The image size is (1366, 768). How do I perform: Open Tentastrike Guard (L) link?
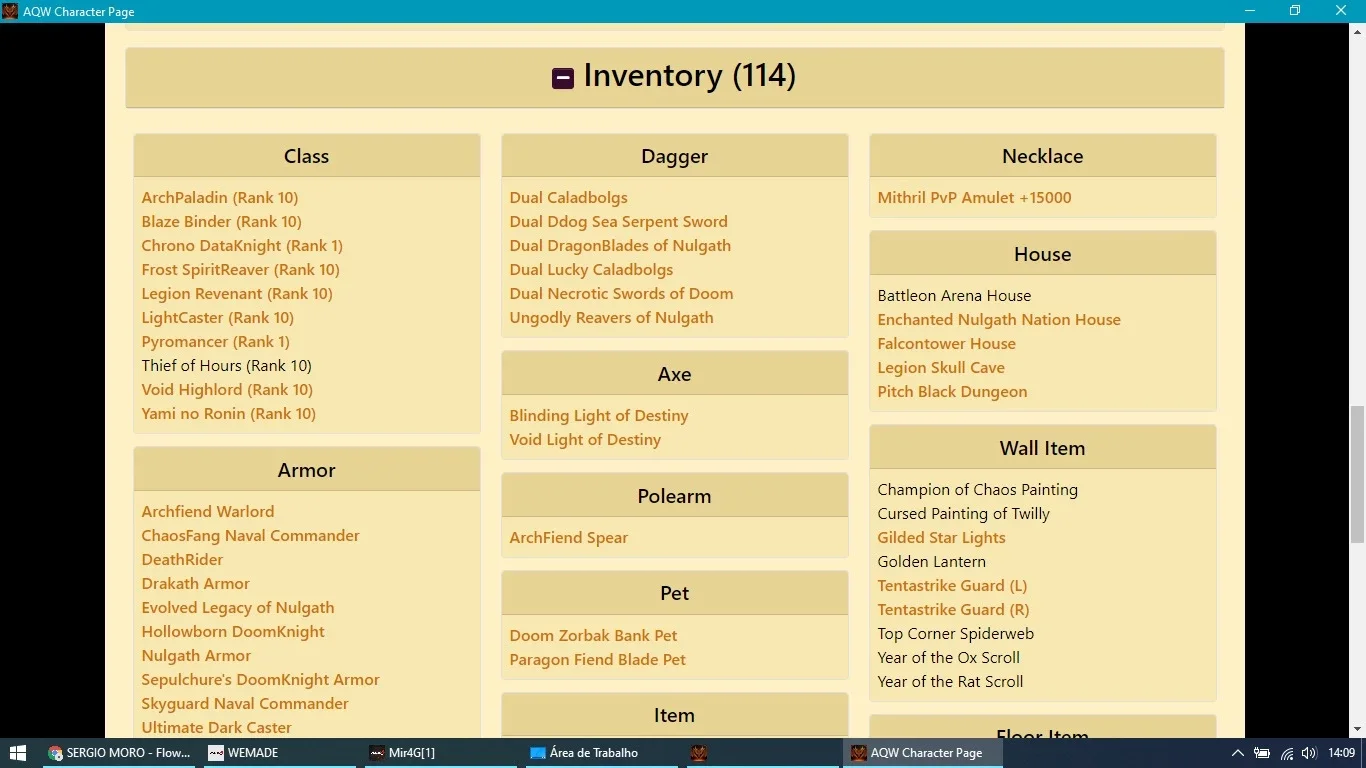(952, 586)
